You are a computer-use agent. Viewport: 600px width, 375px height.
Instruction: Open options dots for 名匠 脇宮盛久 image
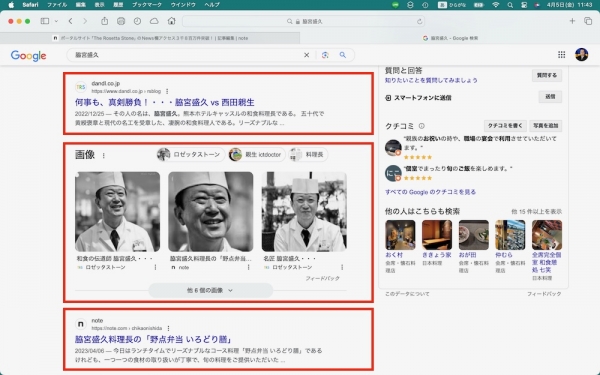[342, 267]
